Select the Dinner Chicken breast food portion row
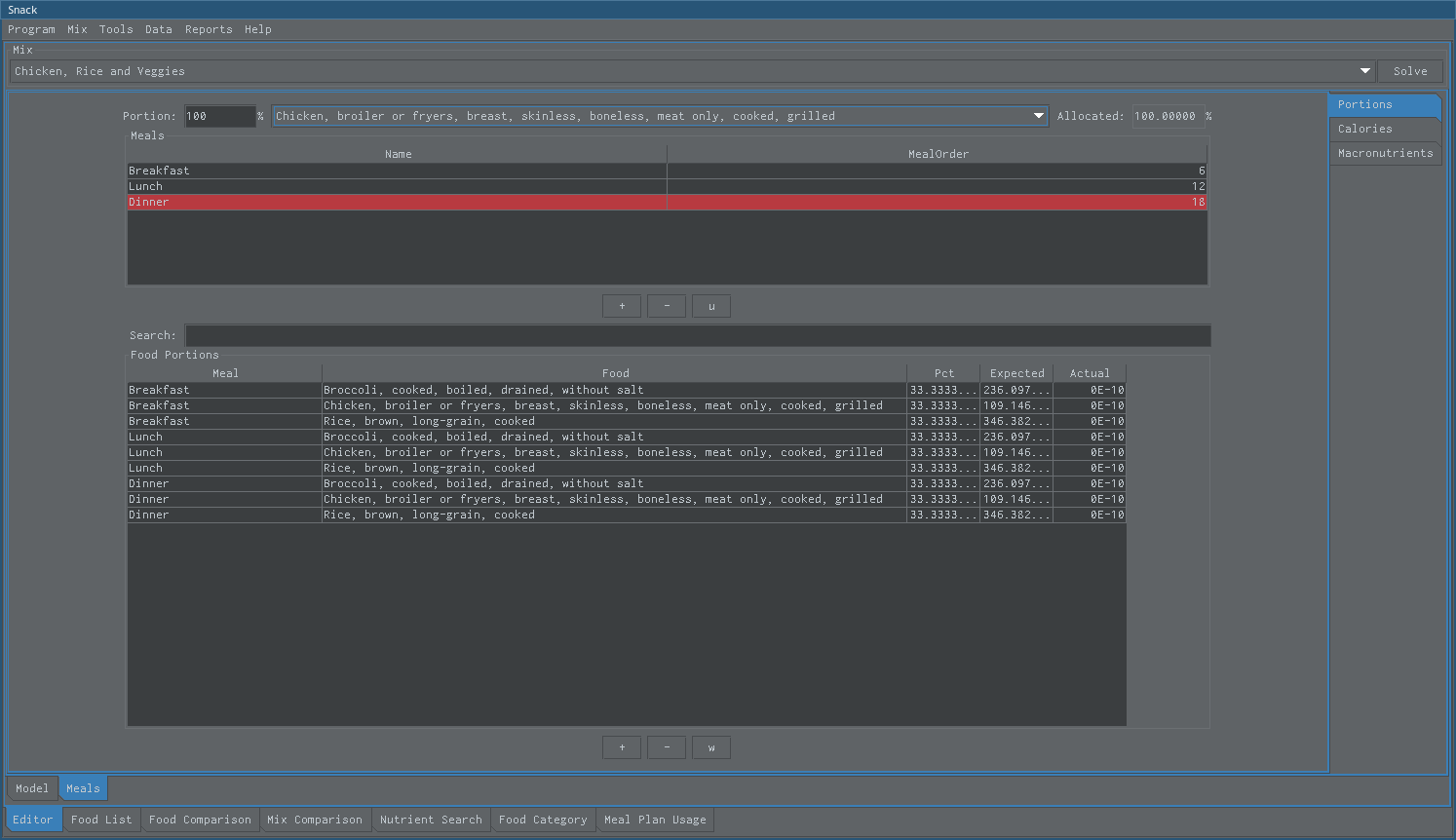The image size is (1456, 840). pos(627,499)
